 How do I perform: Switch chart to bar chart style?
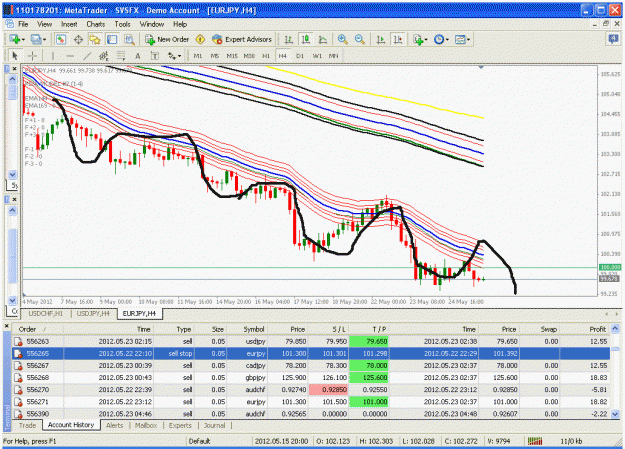[x=288, y=39]
